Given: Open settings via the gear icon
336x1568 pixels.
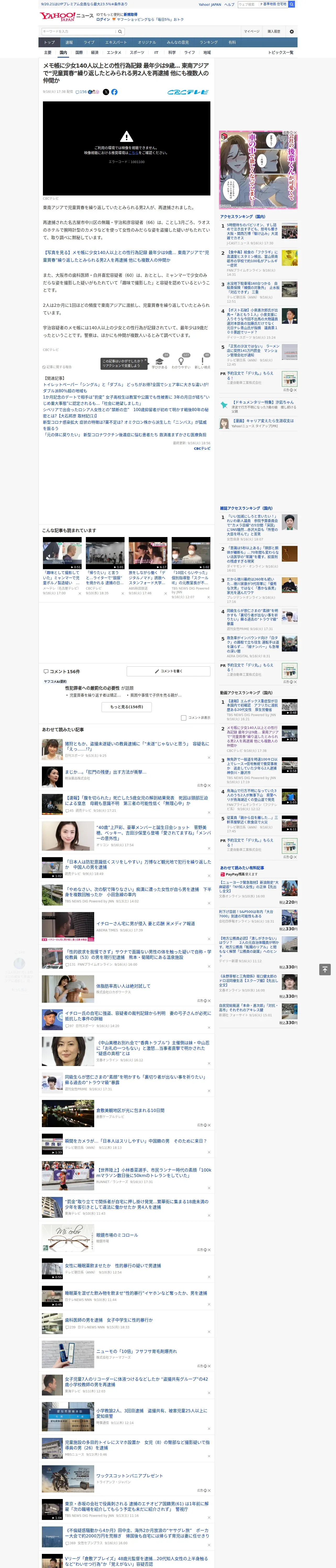Looking at the screenshot, I should pos(292,32).
